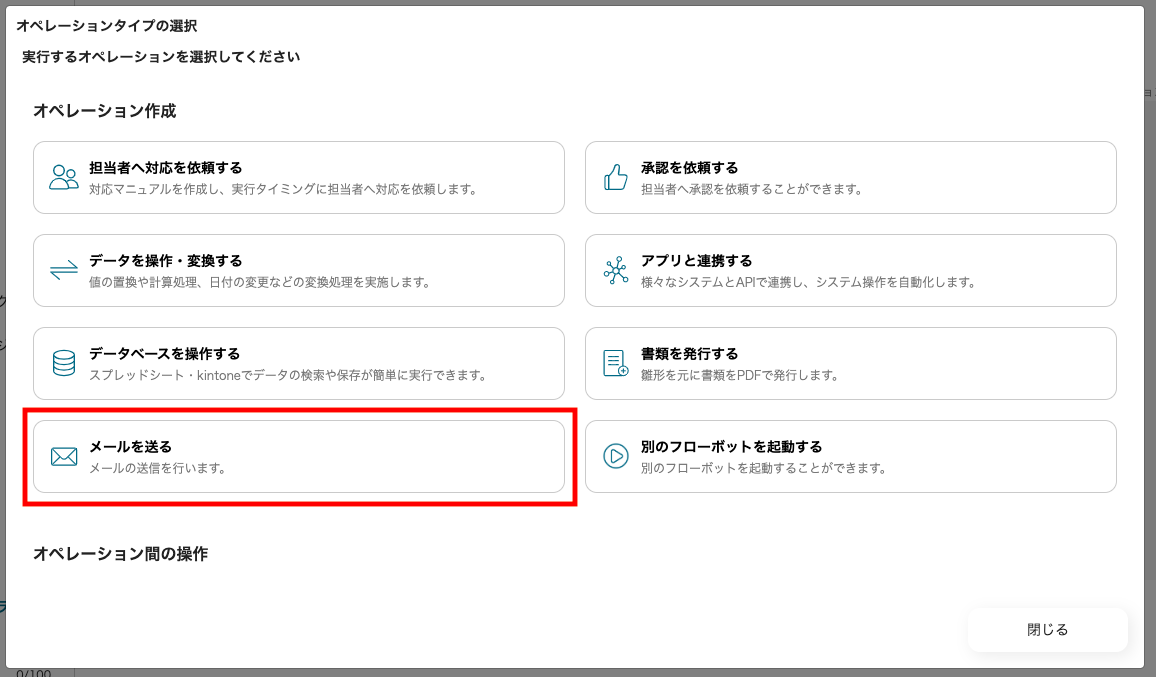Click the document issuing icon
This screenshot has height=677, width=1156.
[x=615, y=363]
